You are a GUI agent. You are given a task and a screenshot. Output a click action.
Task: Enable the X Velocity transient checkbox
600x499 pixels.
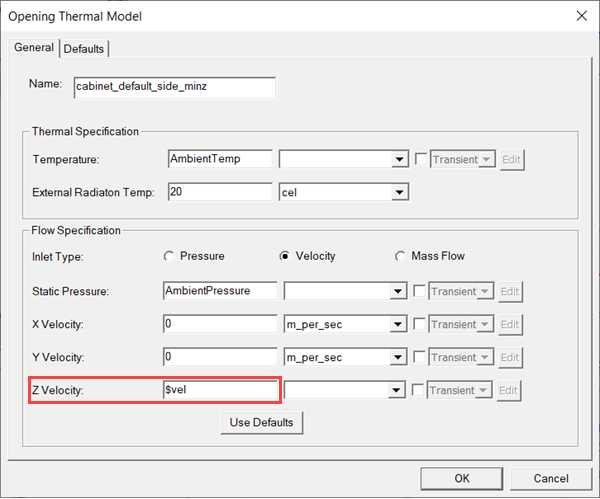pyautogui.click(x=419, y=324)
